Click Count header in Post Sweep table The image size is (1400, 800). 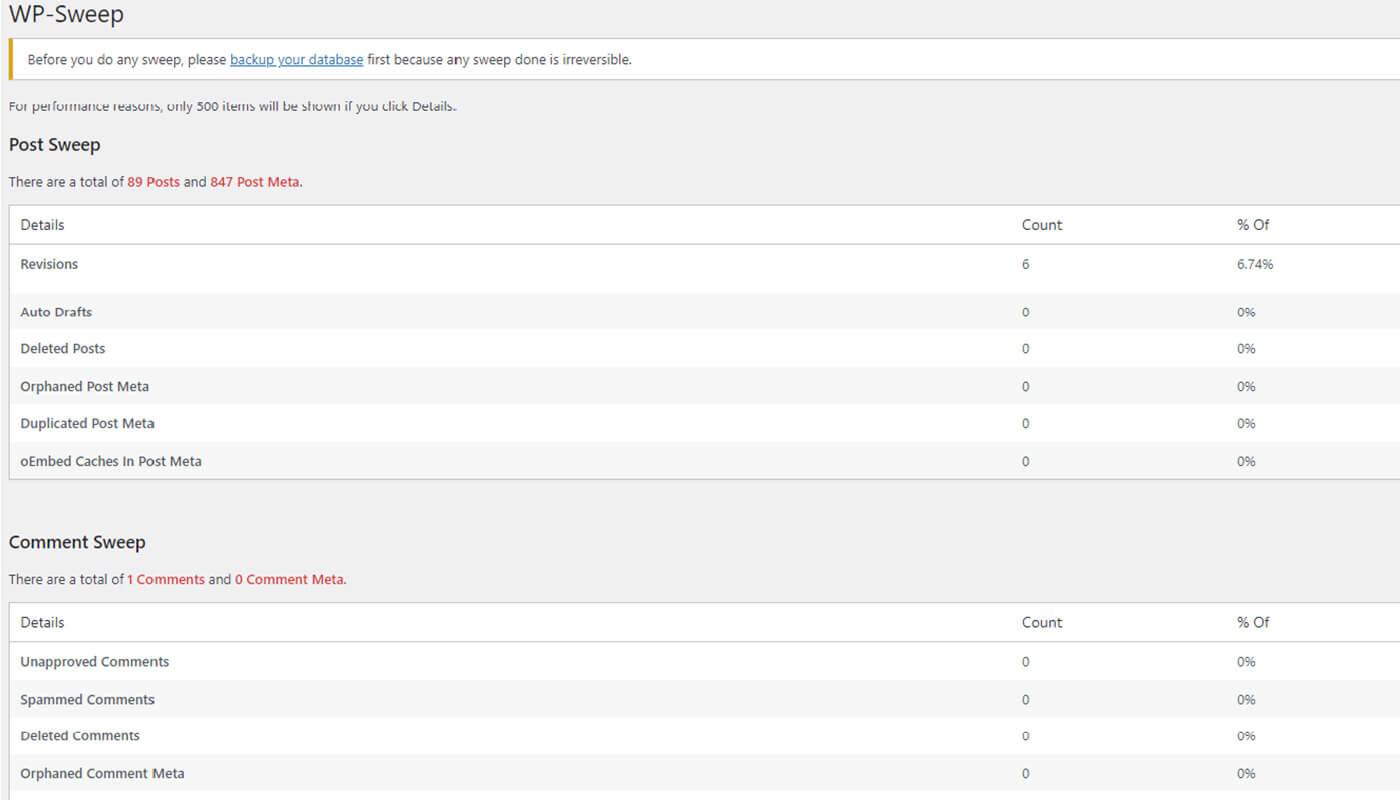[x=1042, y=225]
